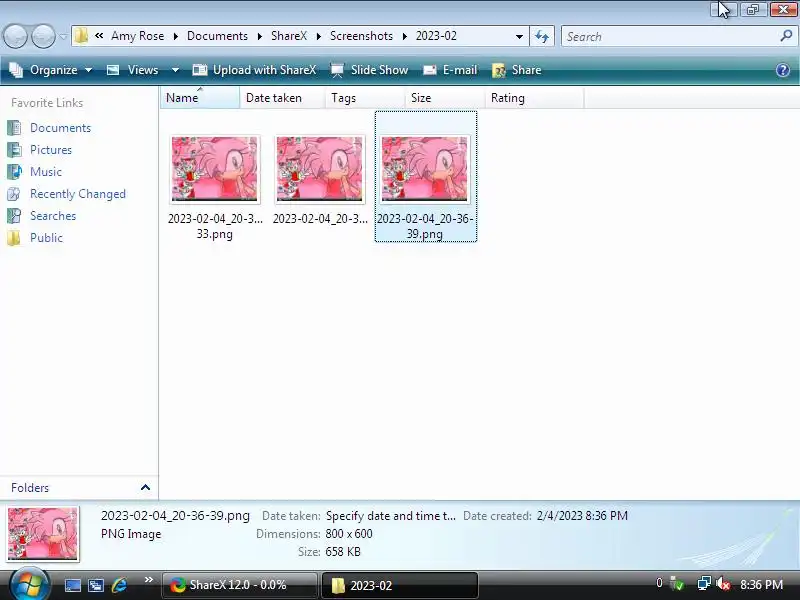This screenshot has width=800, height=600.
Task: Click the file name 2023-02-04_20-36-39.png under thumbnail
Action: pos(425,226)
